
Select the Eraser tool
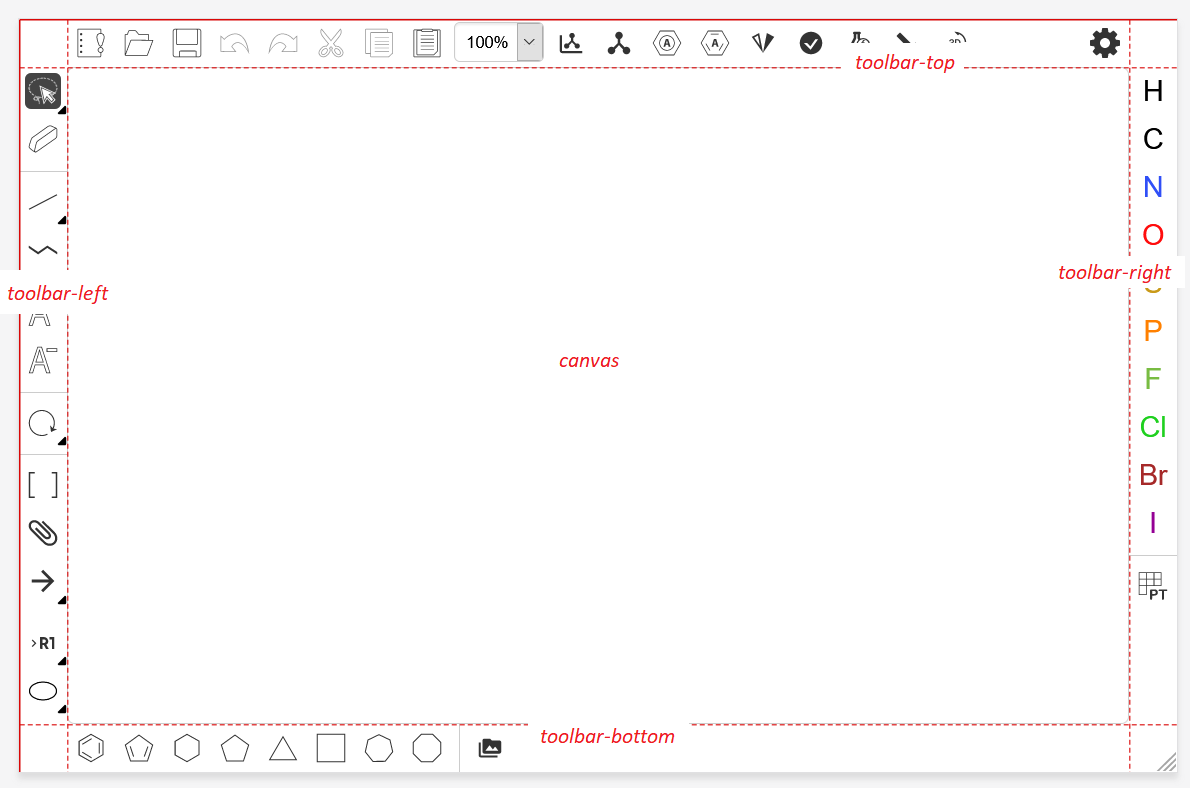[x=42, y=139]
